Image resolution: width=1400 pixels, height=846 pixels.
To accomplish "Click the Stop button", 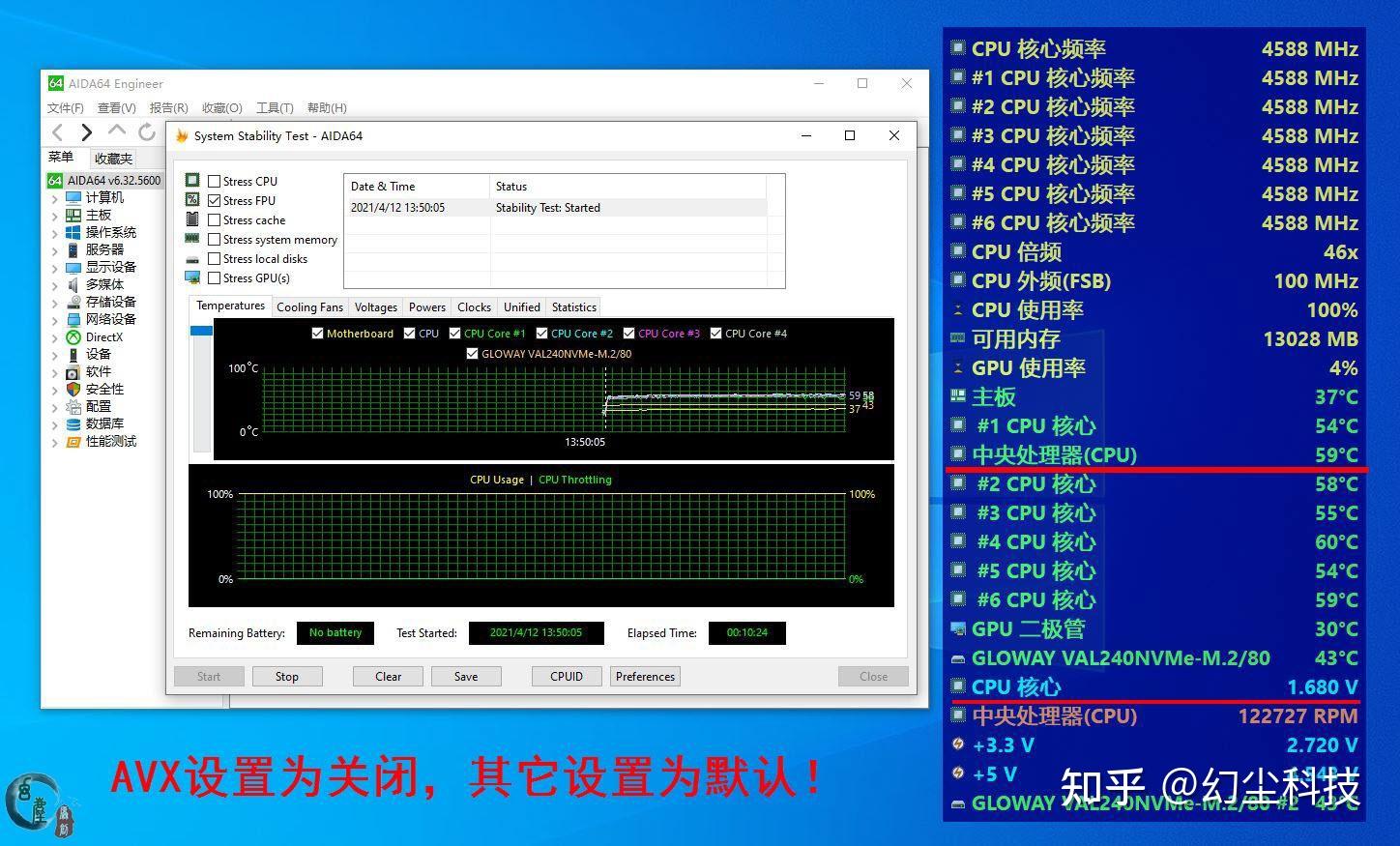I will [287, 677].
